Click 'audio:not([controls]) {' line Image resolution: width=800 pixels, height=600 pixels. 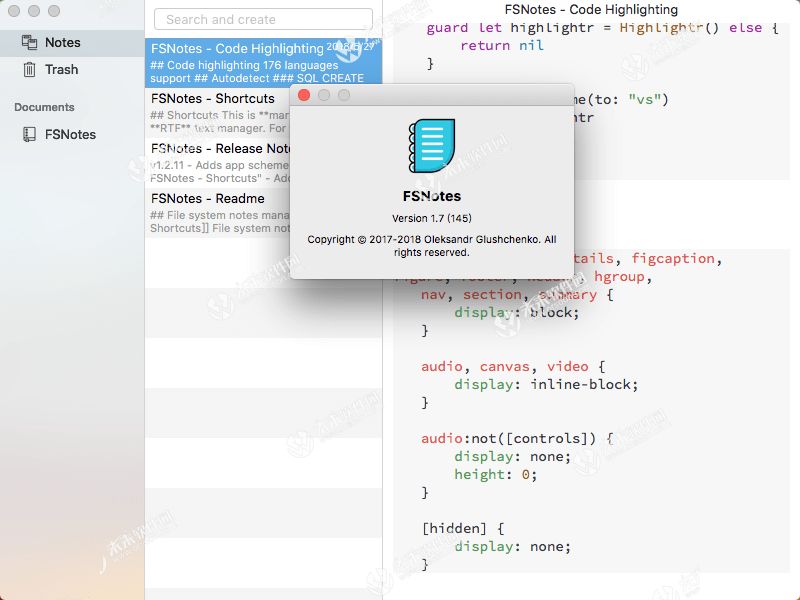tap(517, 438)
